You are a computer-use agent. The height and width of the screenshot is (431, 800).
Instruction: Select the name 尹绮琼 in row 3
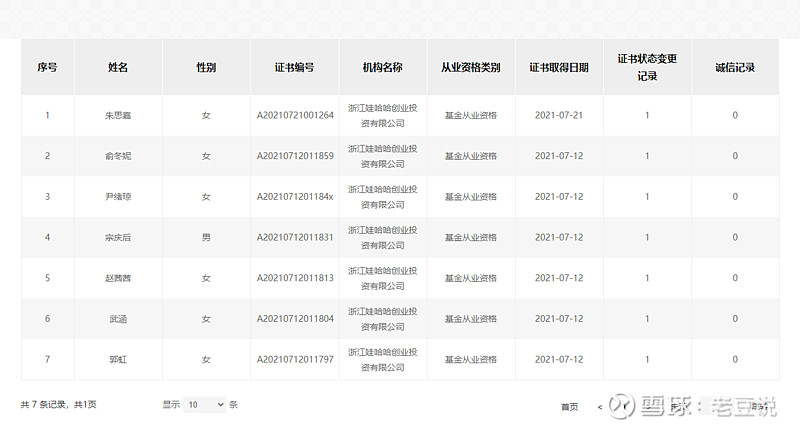coord(118,197)
